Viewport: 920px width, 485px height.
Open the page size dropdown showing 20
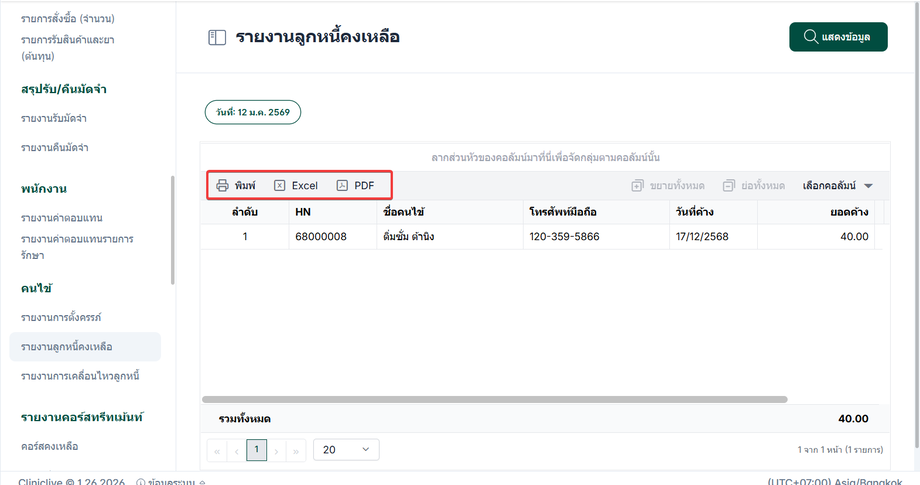click(346, 450)
